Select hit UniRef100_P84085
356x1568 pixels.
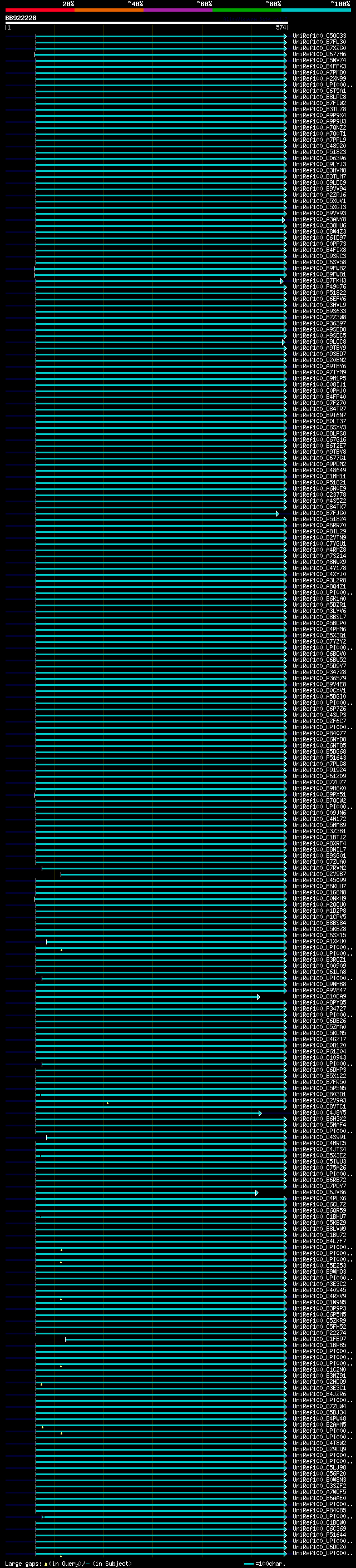point(319,1510)
